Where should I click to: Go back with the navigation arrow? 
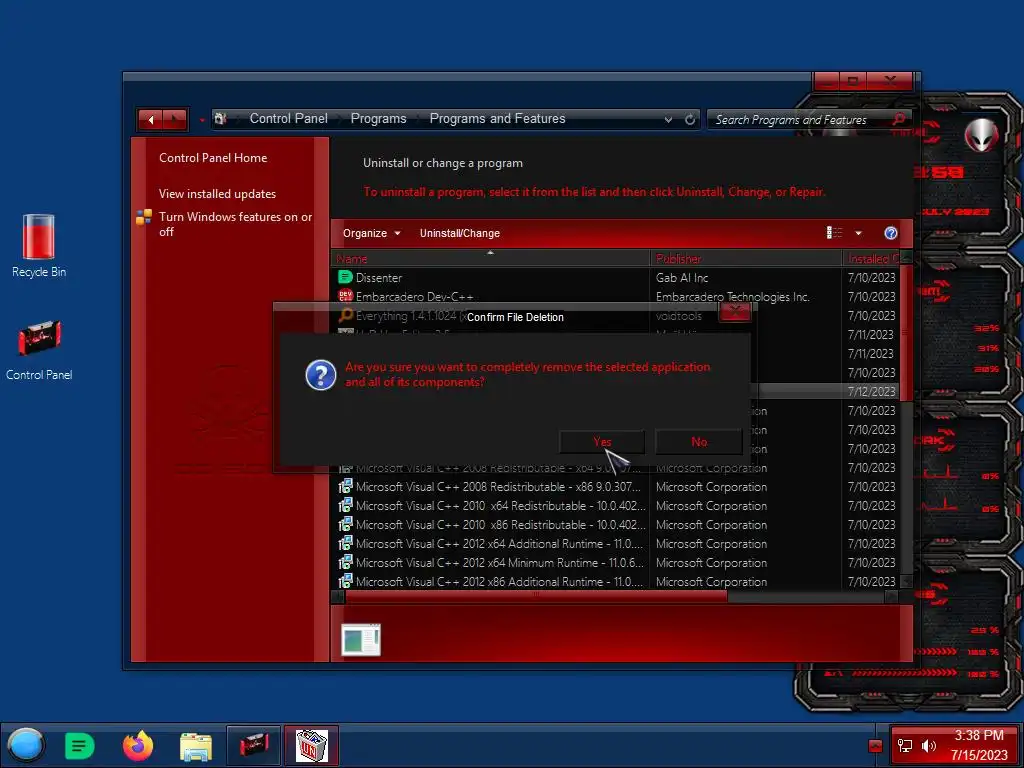pyautogui.click(x=151, y=120)
